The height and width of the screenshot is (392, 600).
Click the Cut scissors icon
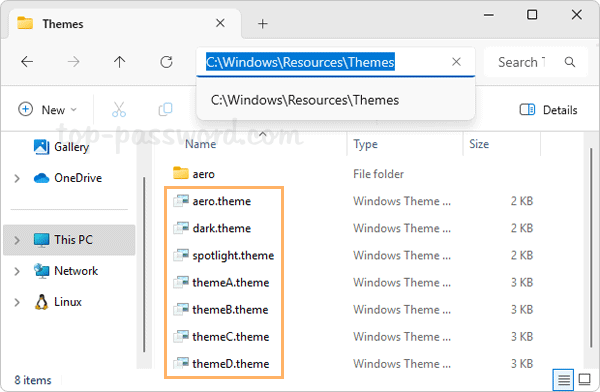pyautogui.click(x=119, y=109)
